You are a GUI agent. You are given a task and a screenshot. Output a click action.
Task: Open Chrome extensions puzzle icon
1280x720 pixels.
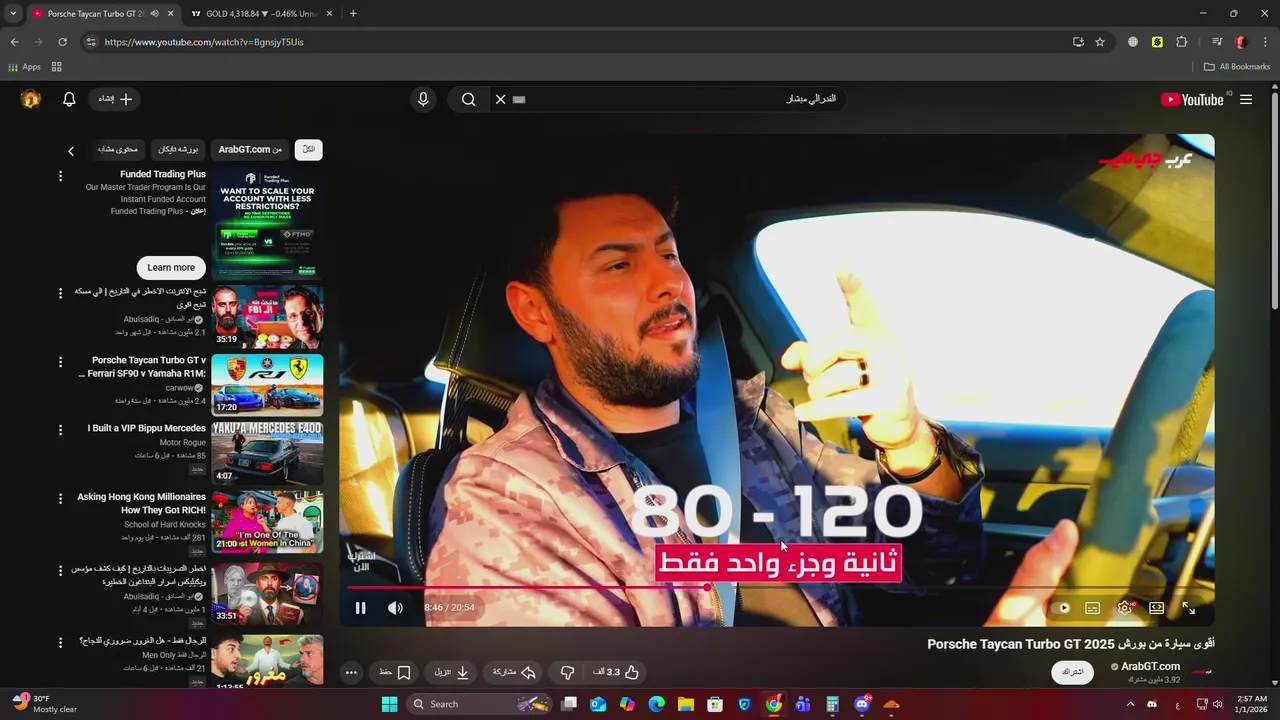pos(1182,42)
